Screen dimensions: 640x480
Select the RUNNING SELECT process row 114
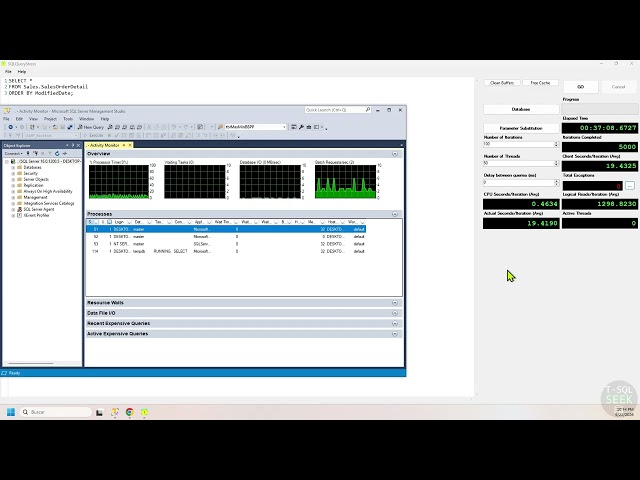tap(226, 251)
